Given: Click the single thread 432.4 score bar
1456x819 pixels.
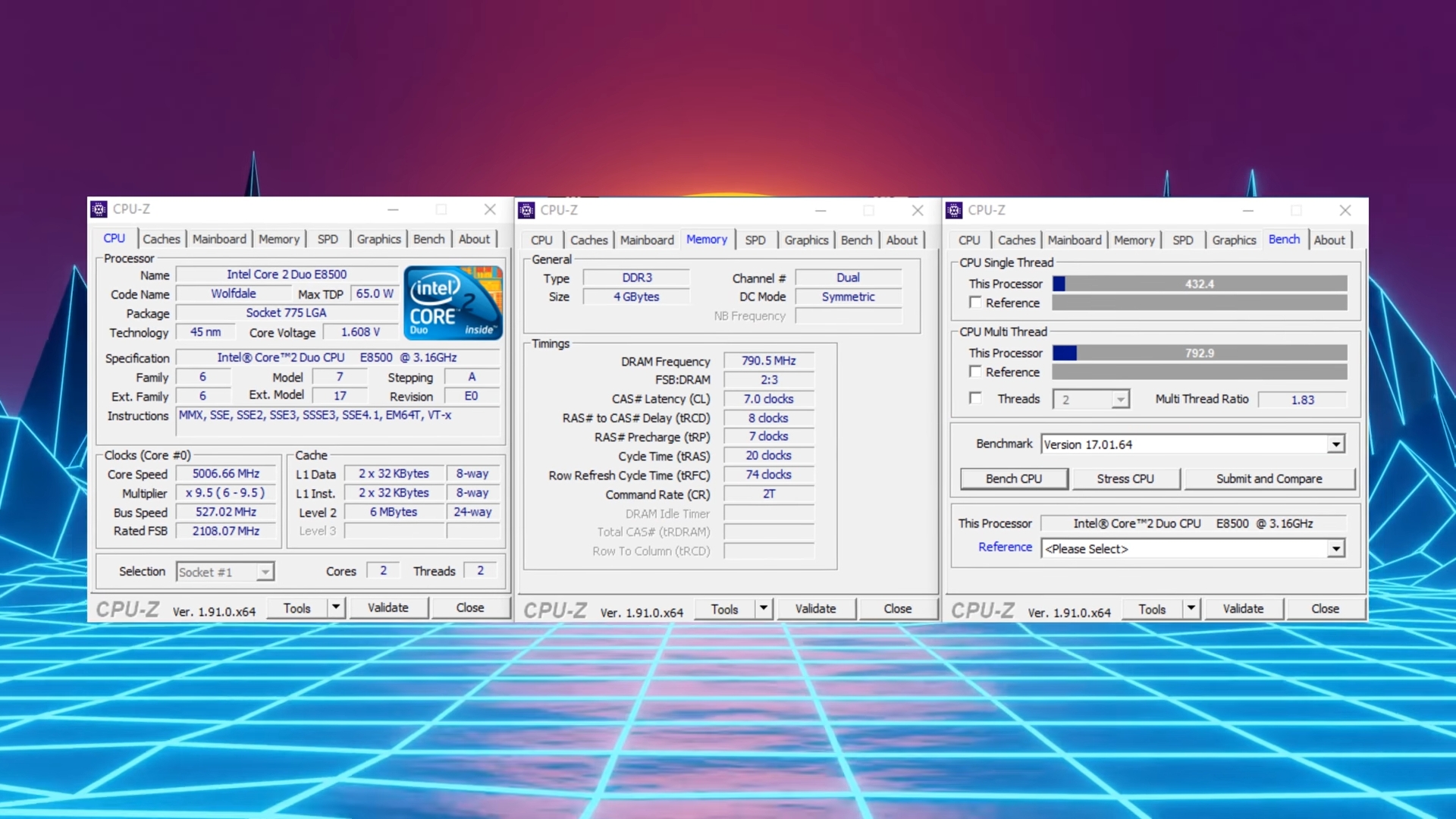Looking at the screenshot, I should pos(1199,284).
